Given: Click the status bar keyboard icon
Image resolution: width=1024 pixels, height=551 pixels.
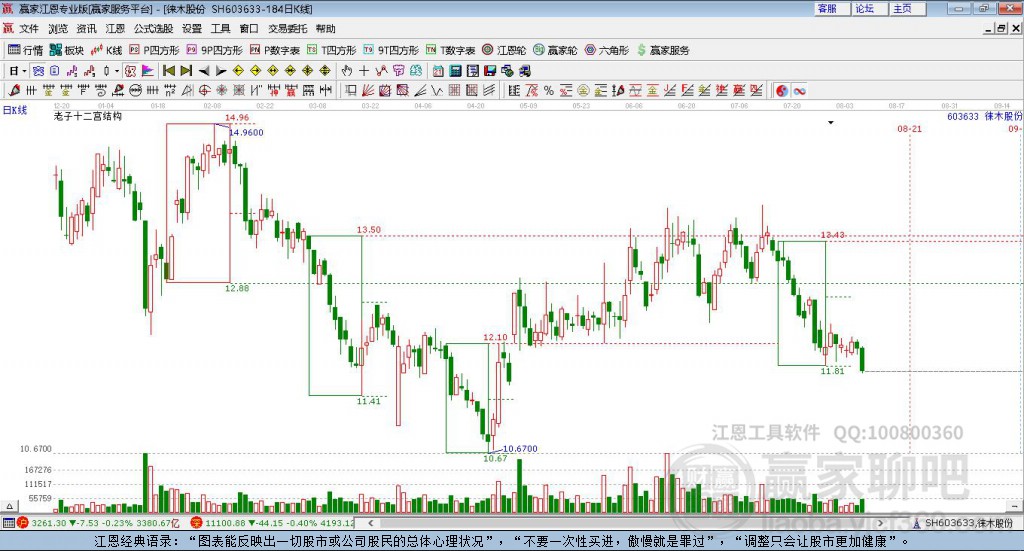Looking at the screenshot, I should pyautogui.click(x=8, y=523).
